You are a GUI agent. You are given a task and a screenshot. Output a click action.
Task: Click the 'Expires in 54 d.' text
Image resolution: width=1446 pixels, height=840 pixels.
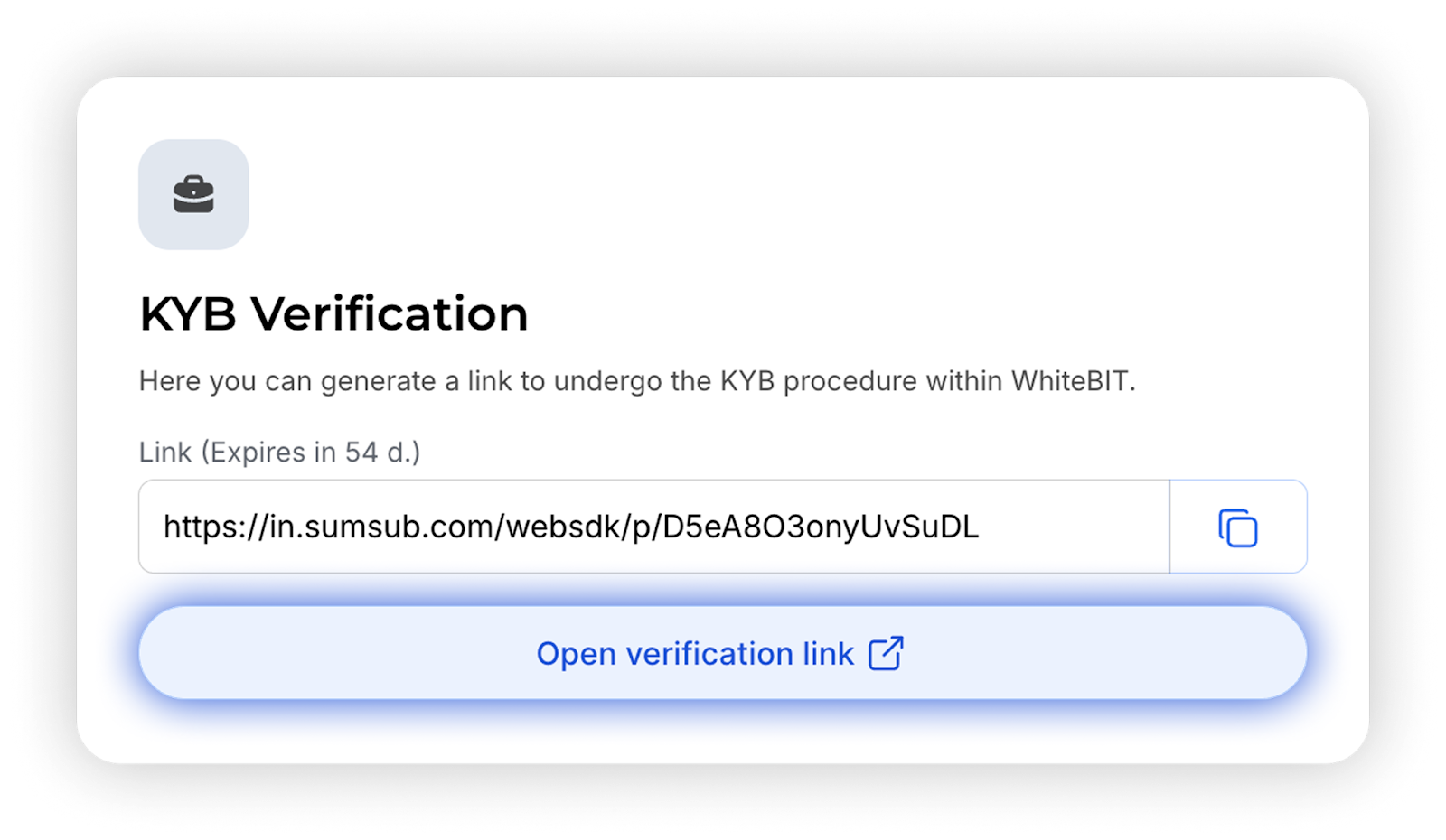[310, 452]
